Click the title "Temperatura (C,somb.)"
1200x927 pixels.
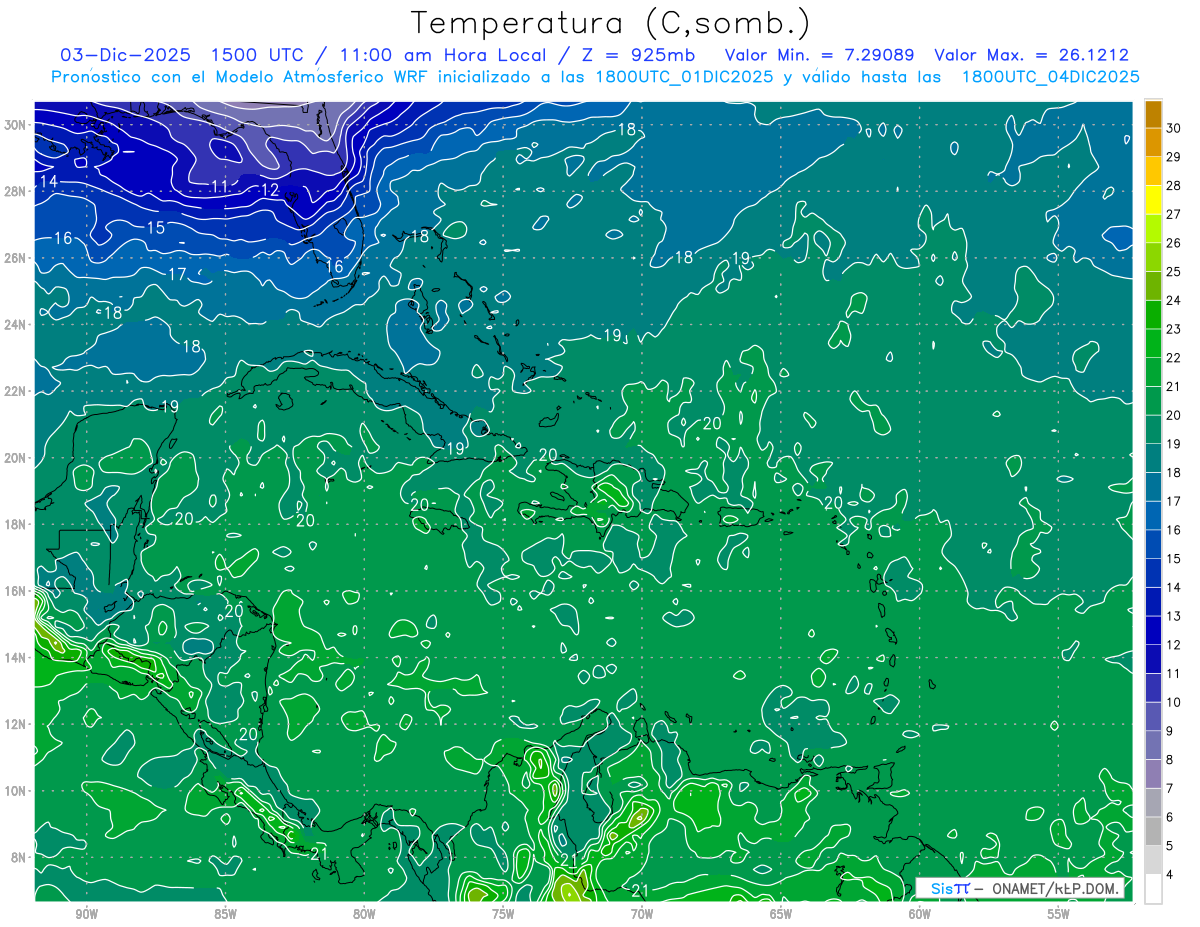click(x=611, y=23)
